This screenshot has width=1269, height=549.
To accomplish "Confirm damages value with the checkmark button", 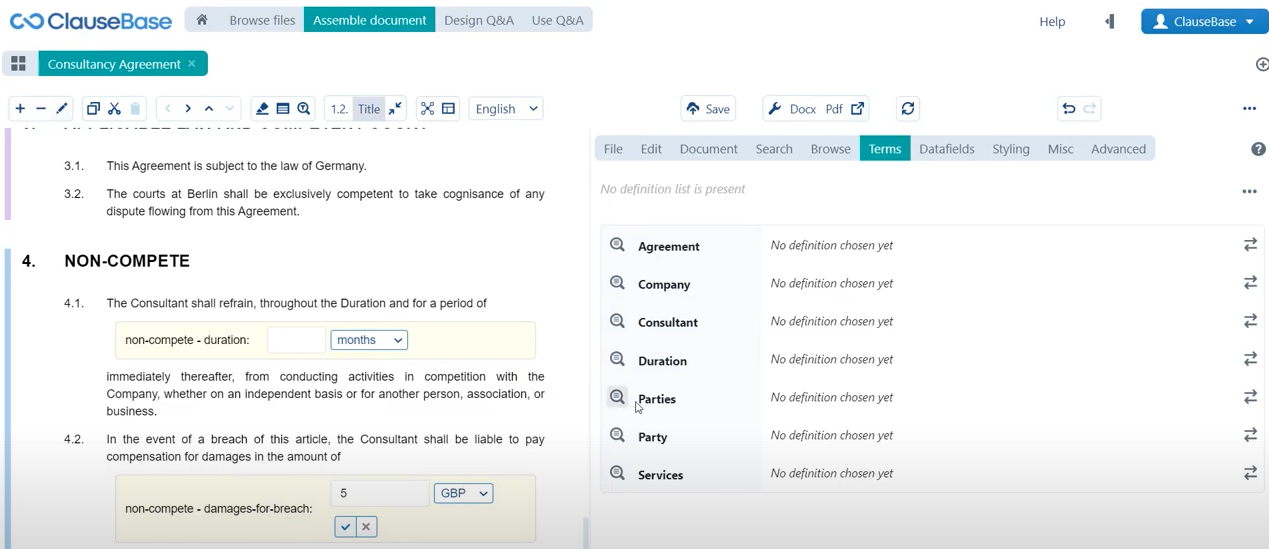I will point(345,527).
